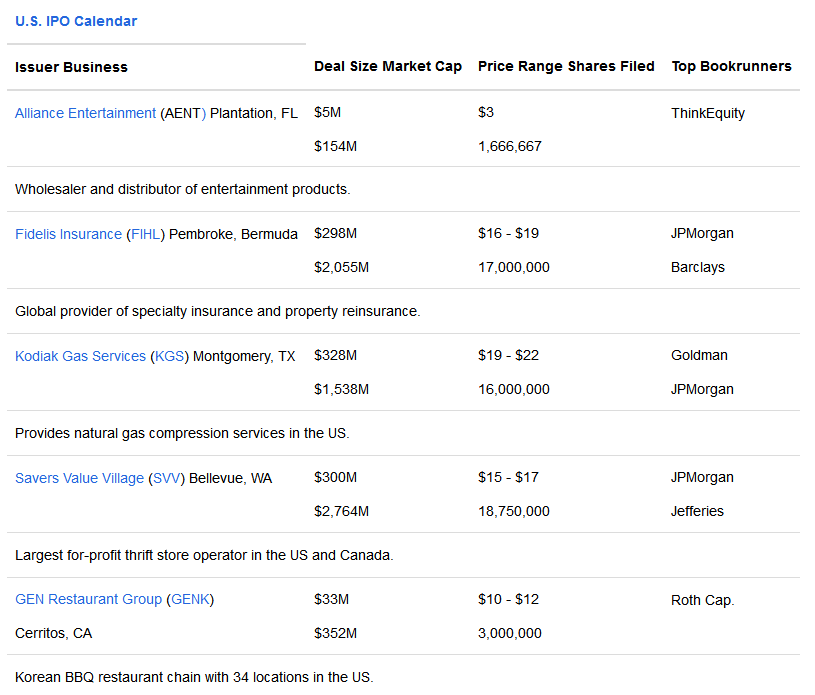Click the $10 - $12 price range
Screen dimensions: 815x695
[508, 599]
